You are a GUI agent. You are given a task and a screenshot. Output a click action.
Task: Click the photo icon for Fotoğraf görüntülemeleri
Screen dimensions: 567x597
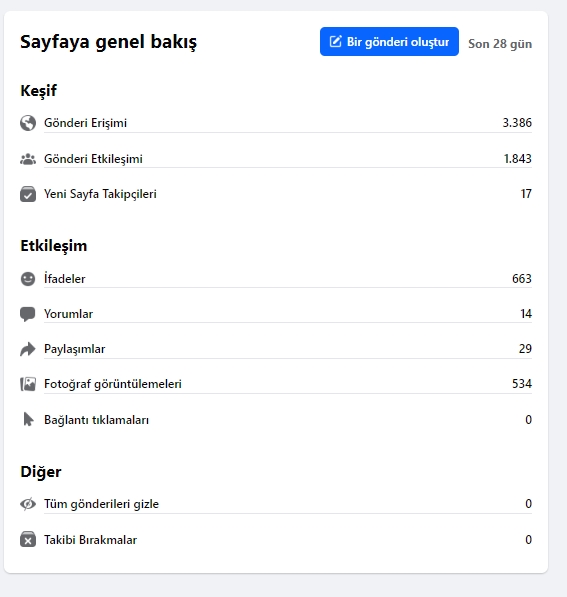pos(28,384)
